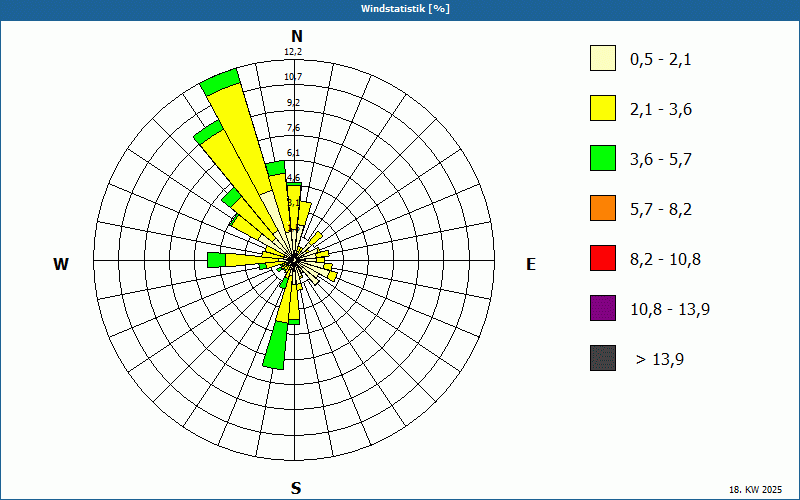Click the legend label '5,7 - 8,2'
The width and height of the screenshot is (800, 500).
point(661,210)
